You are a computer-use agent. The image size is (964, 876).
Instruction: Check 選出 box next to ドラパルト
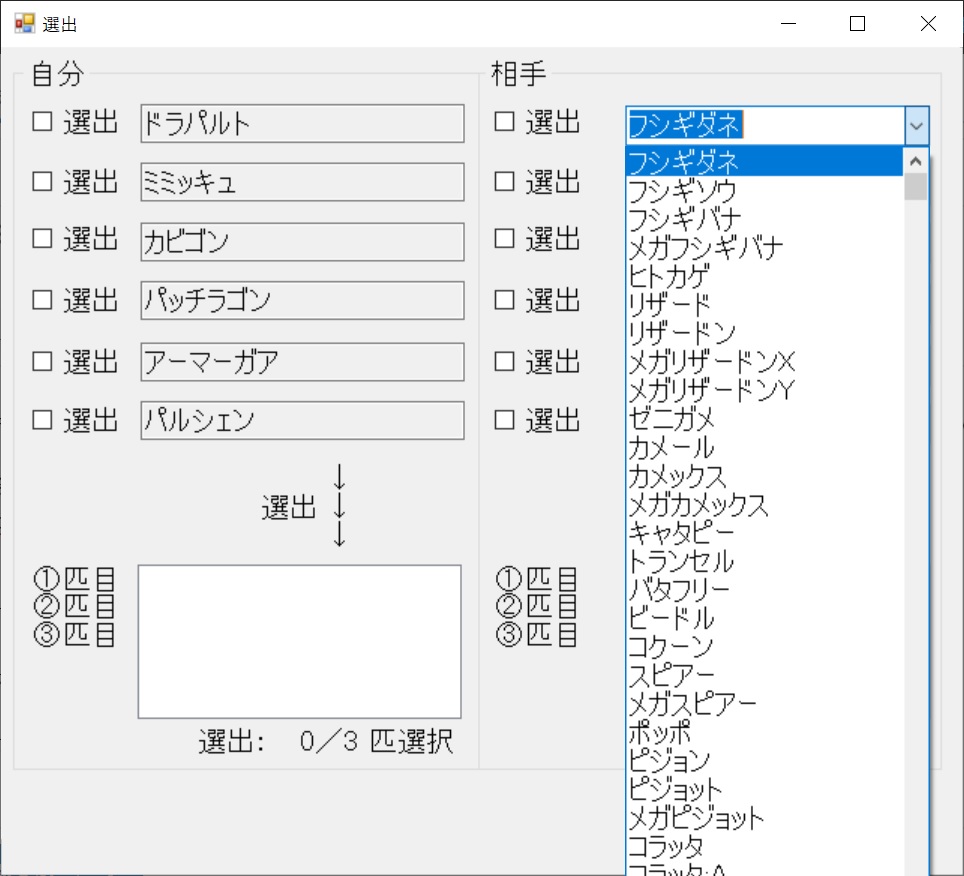(x=42, y=121)
